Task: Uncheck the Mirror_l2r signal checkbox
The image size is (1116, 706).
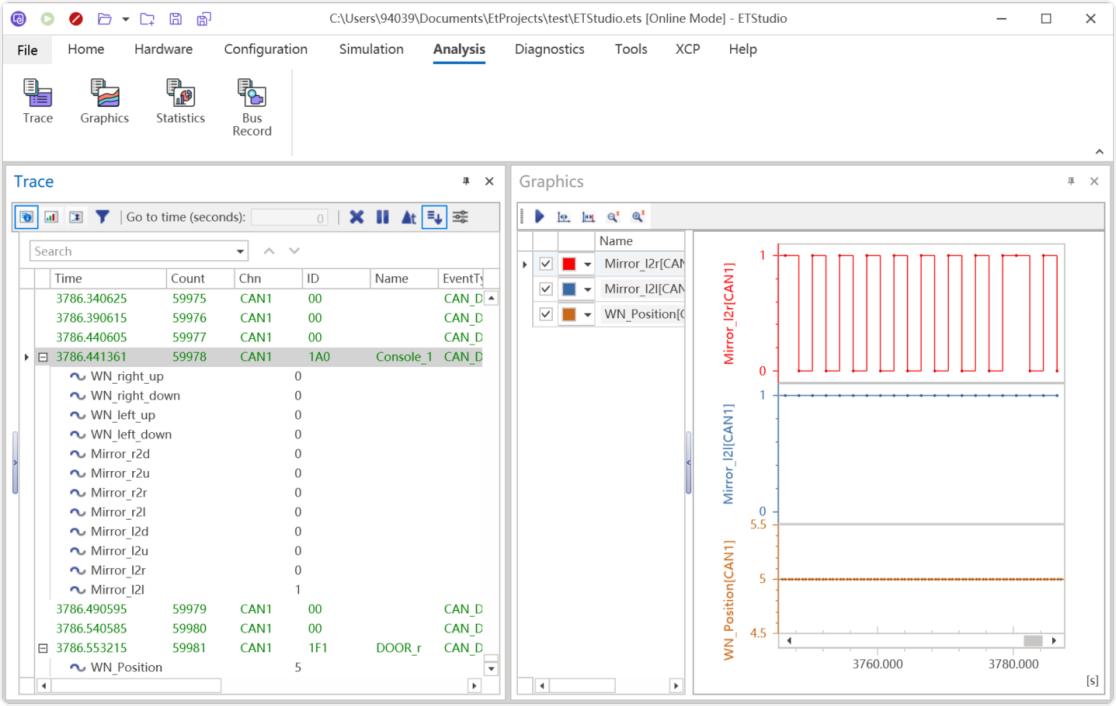Action: tap(546, 264)
